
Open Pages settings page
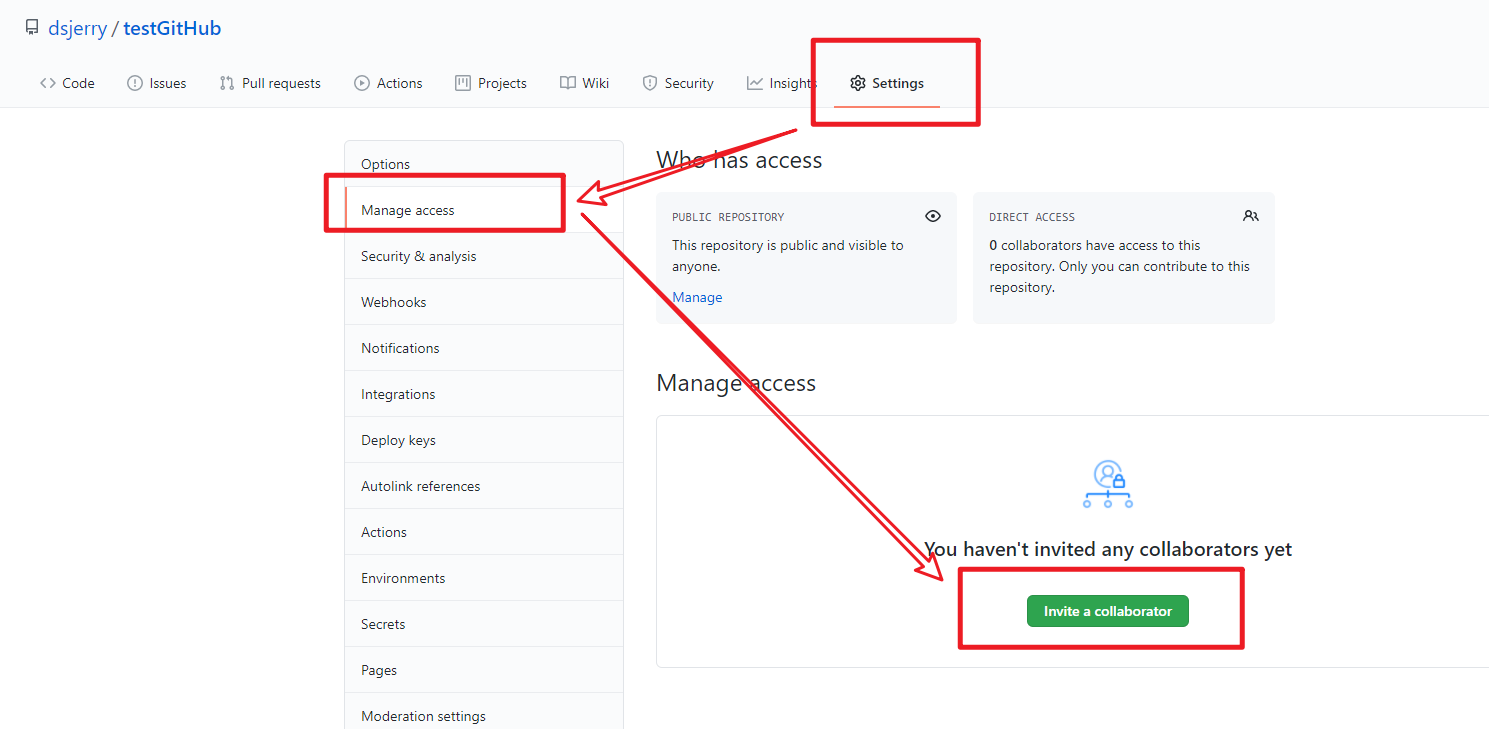(484, 670)
